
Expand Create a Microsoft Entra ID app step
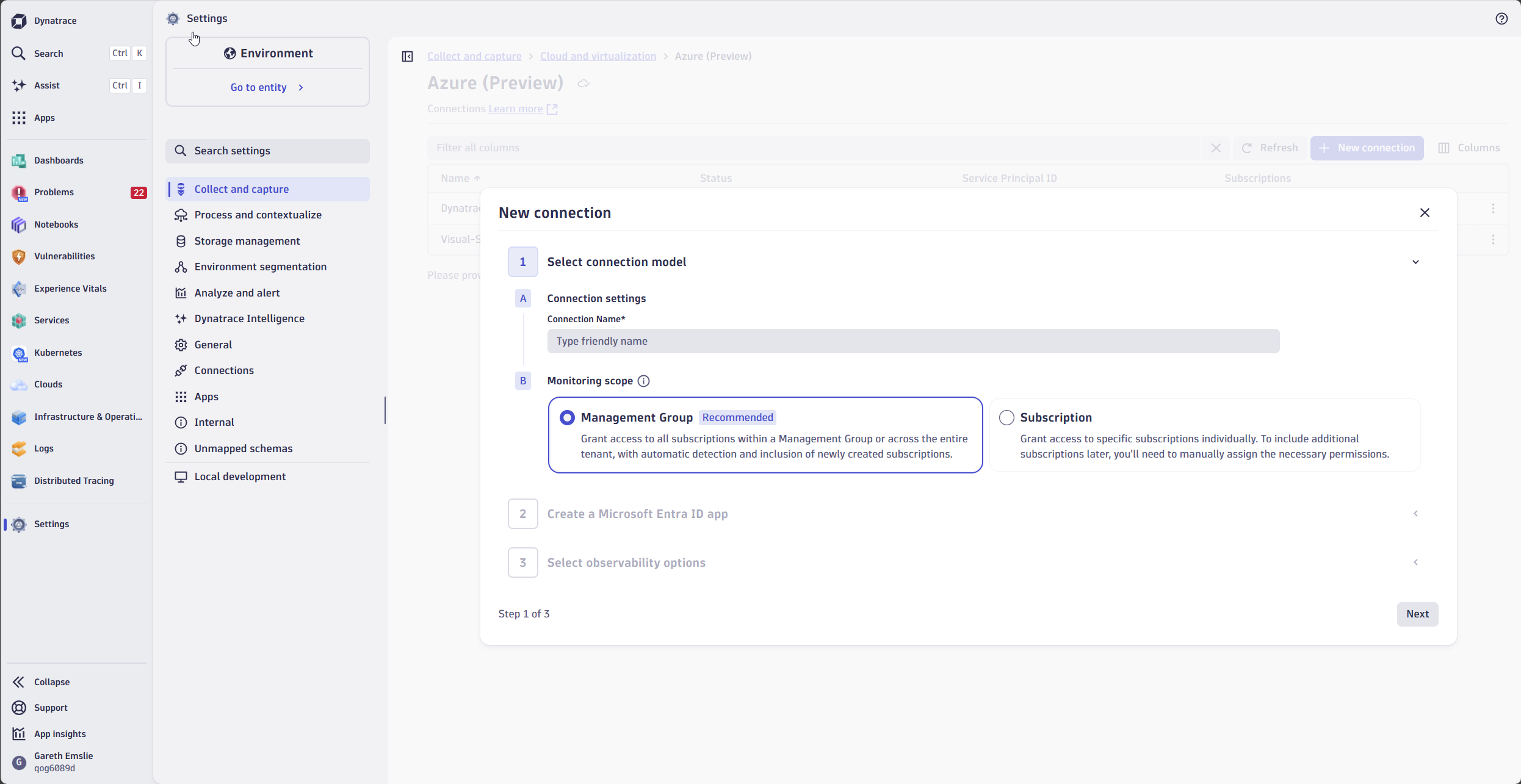[x=1415, y=514]
